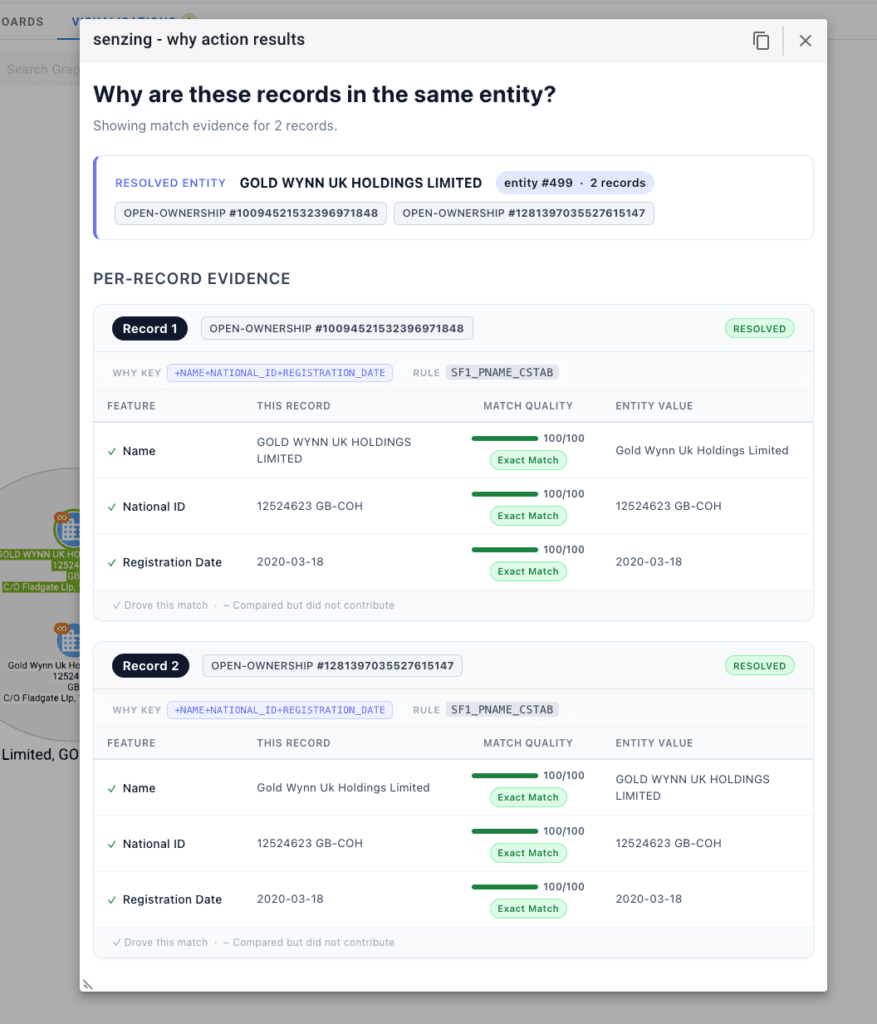
Task: Click Record 2 why key chip
Action: [279, 709]
